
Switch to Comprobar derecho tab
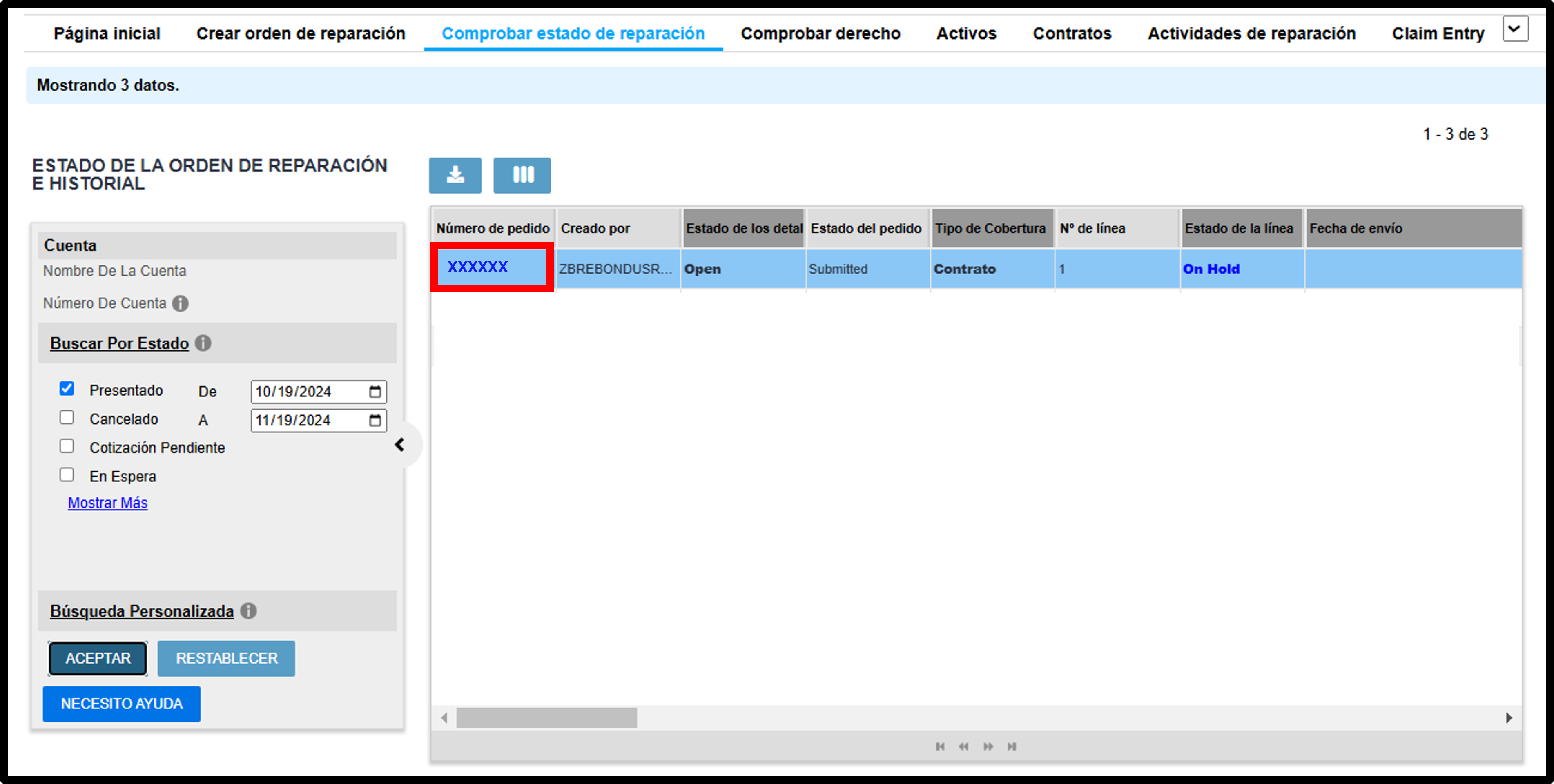click(x=820, y=34)
